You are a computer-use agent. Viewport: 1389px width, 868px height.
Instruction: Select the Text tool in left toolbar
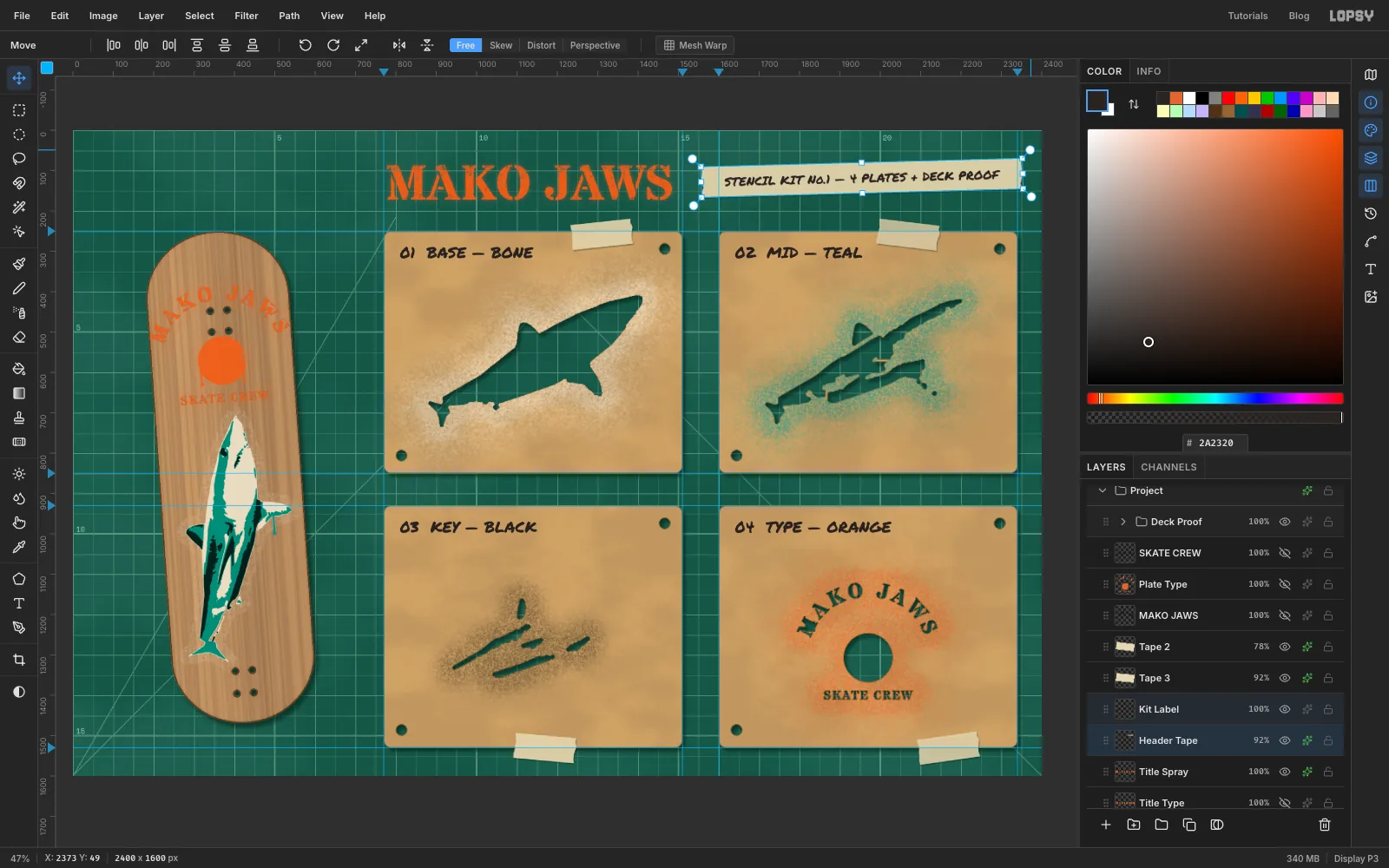pos(19,603)
